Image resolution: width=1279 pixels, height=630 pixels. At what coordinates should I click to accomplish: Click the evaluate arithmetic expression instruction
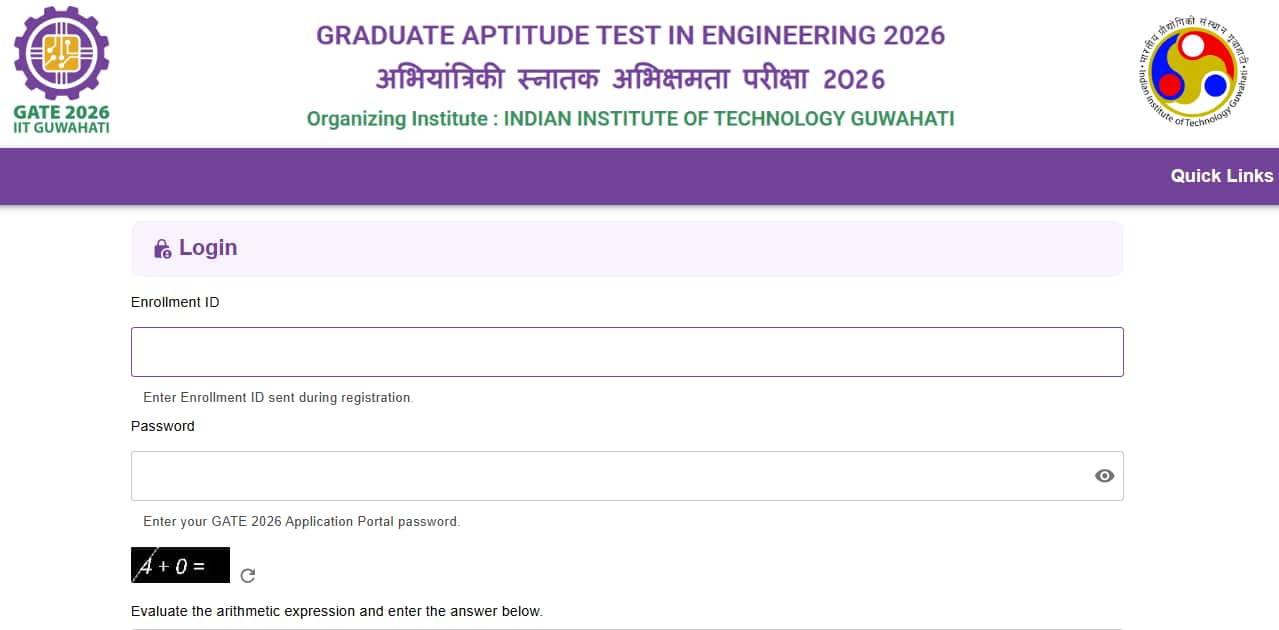click(x=336, y=611)
